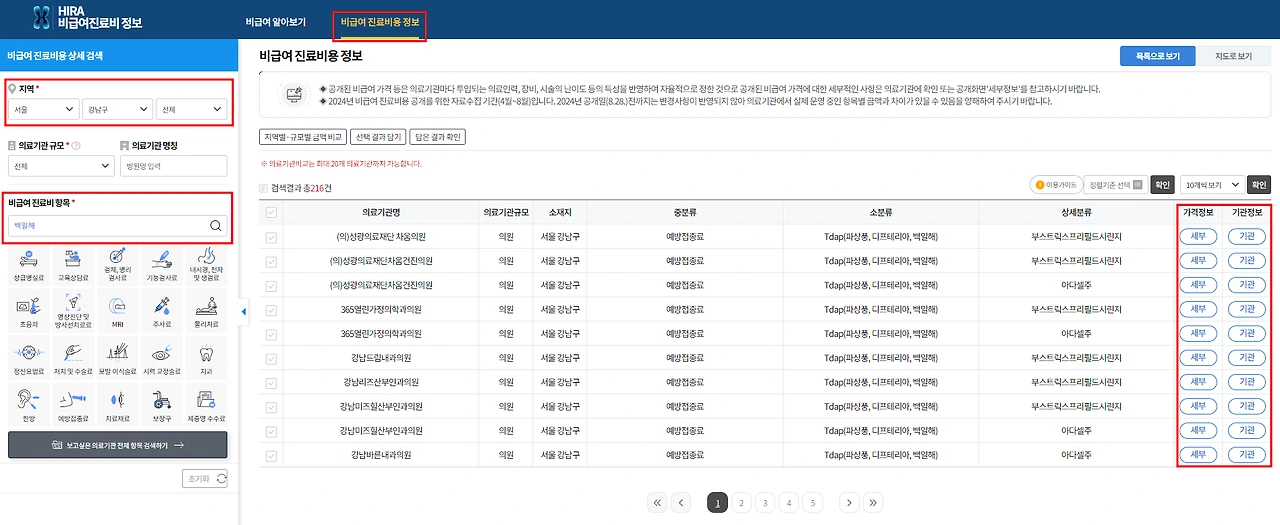The height and width of the screenshot is (525, 1280).
Task: Click 확인 button next to 정렬기준 선택
Action: click(1162, 185)
